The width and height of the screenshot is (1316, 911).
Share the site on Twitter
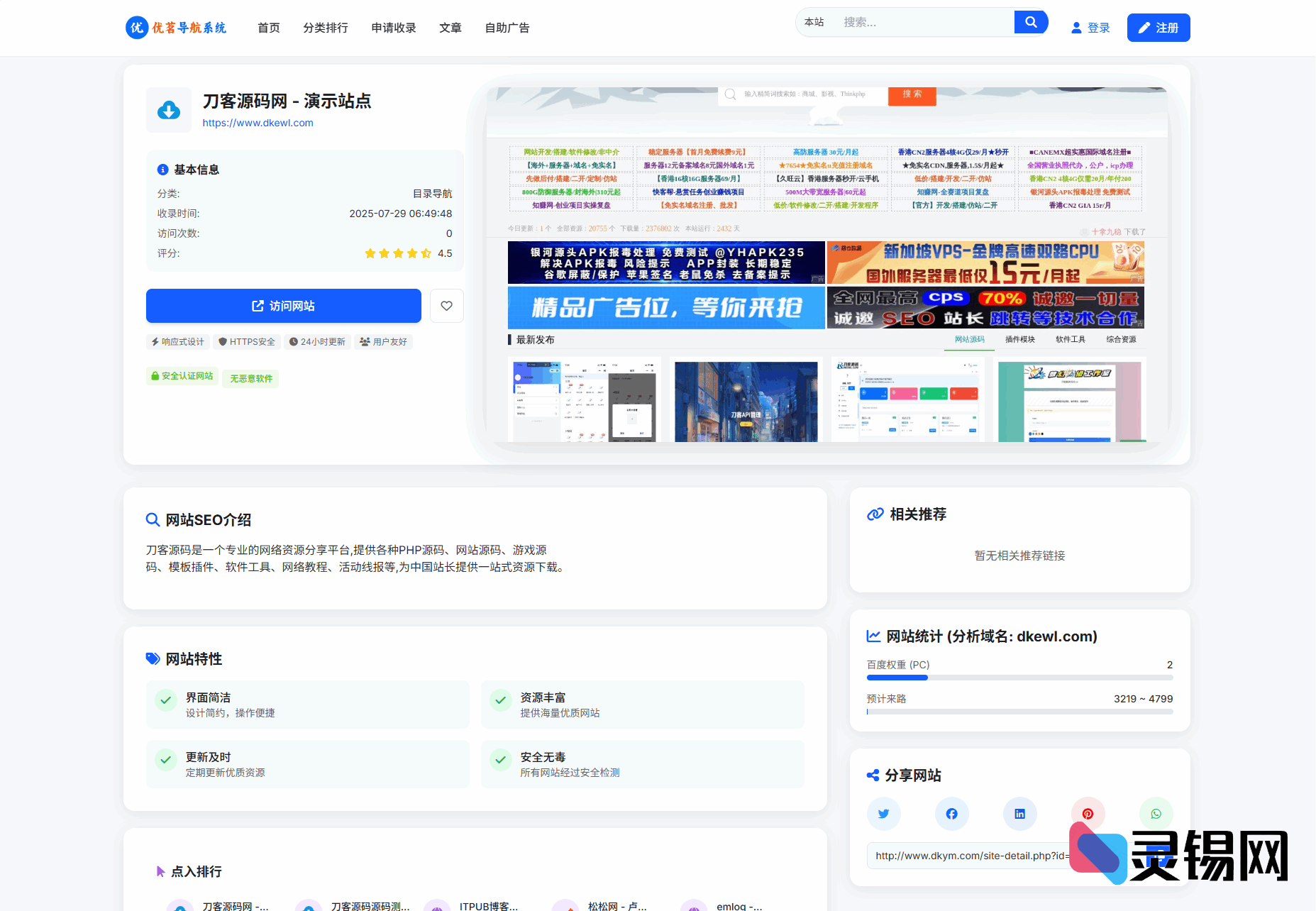tap(883, 814)
